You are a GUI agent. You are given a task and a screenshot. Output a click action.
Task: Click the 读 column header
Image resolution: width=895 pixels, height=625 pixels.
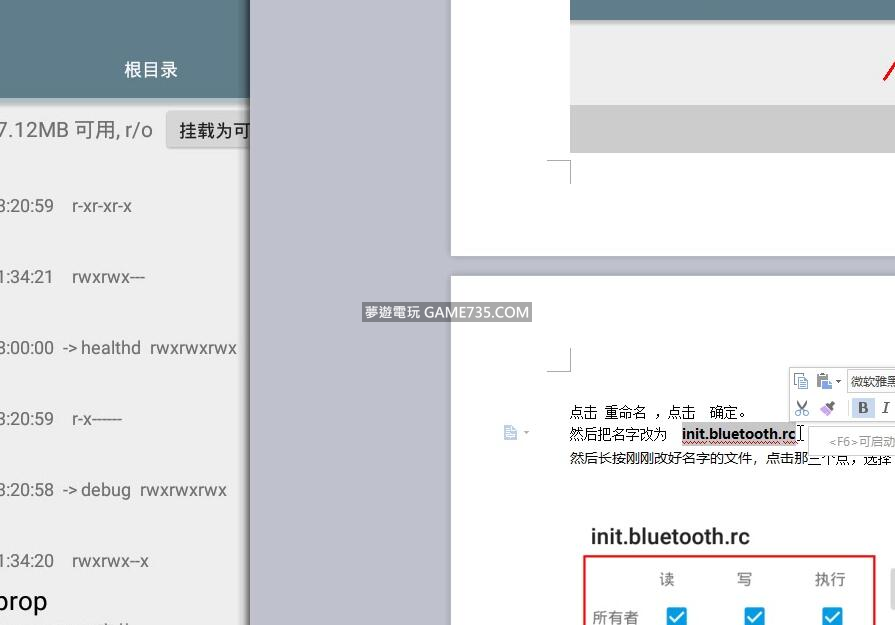coord(667,579)
